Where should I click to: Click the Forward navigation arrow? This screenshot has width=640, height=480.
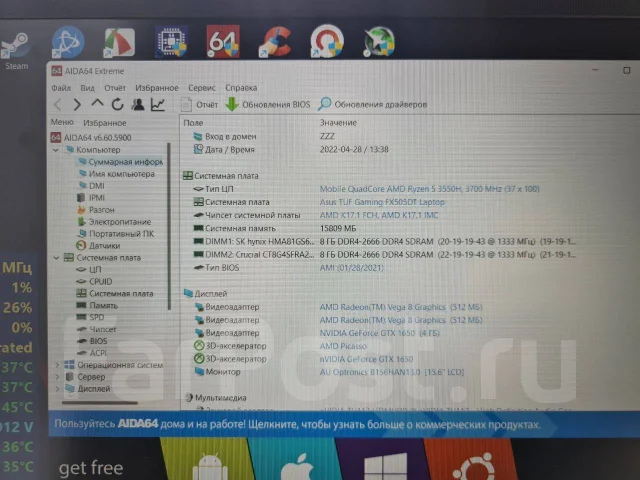tap(77, 105)
